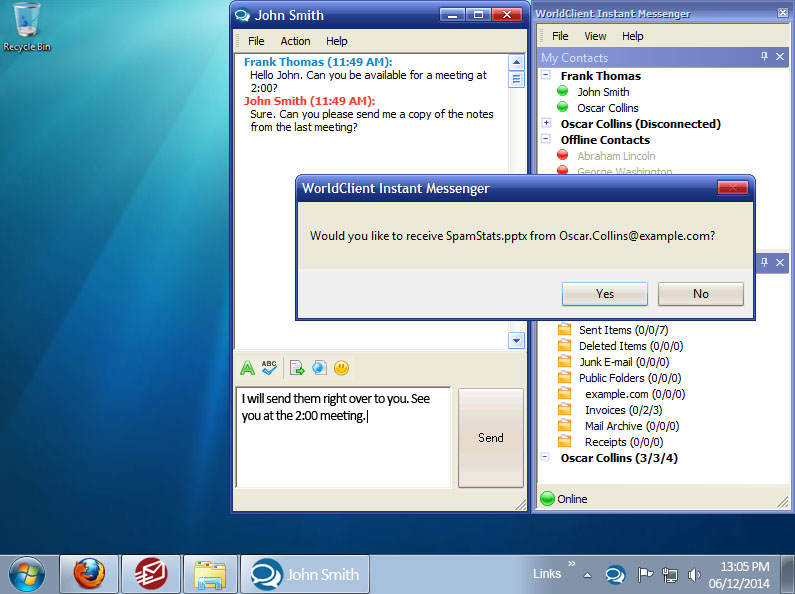Click the messenger chat icon in system tray
This screenshot has width=795, height=594.
(x=615, y=575)
